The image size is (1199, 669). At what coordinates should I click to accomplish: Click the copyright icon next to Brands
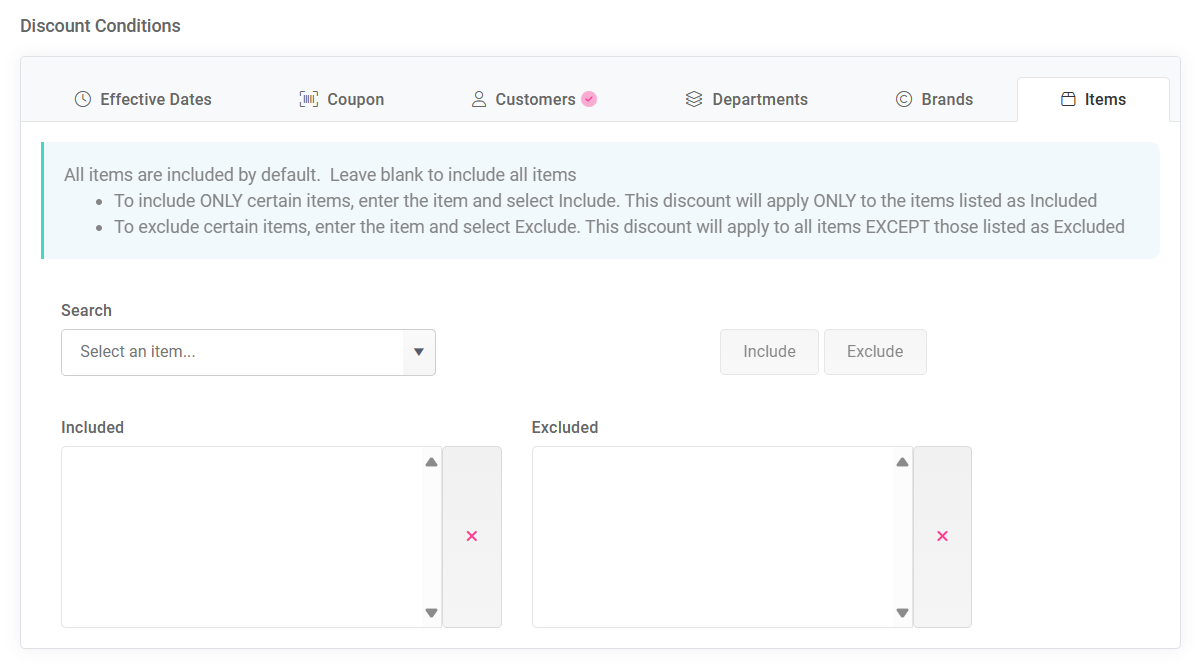pos(904,99)
